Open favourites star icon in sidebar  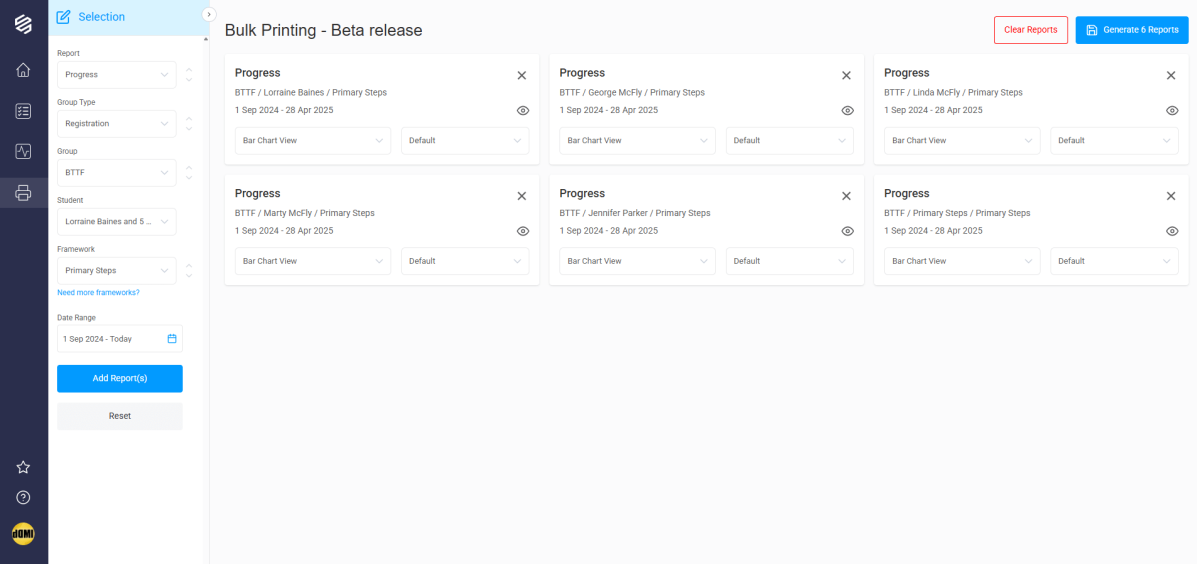(23, 467)
